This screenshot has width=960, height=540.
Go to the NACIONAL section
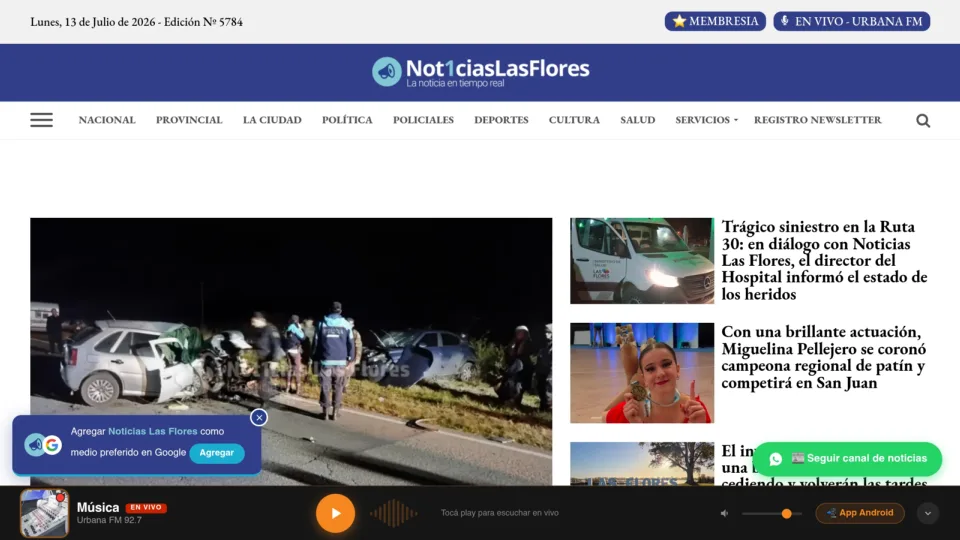click(x=107, y=120)
